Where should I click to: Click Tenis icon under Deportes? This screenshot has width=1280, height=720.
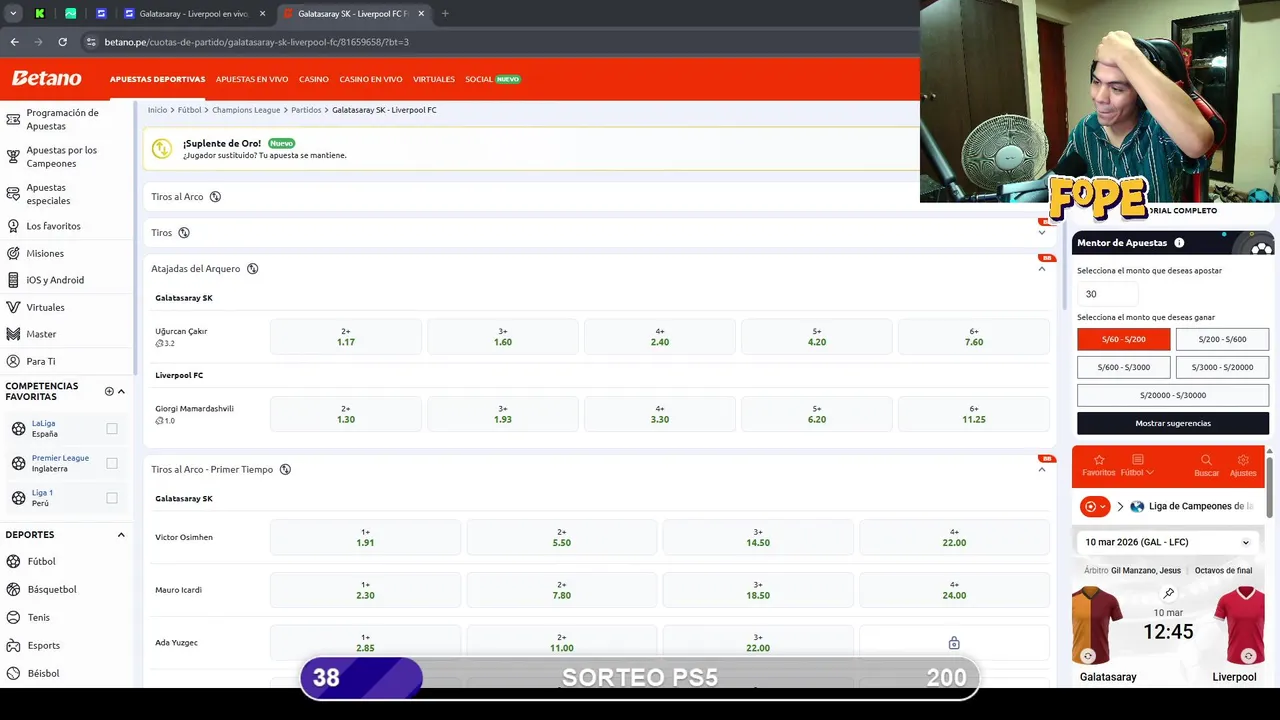[x=13, y=617]
